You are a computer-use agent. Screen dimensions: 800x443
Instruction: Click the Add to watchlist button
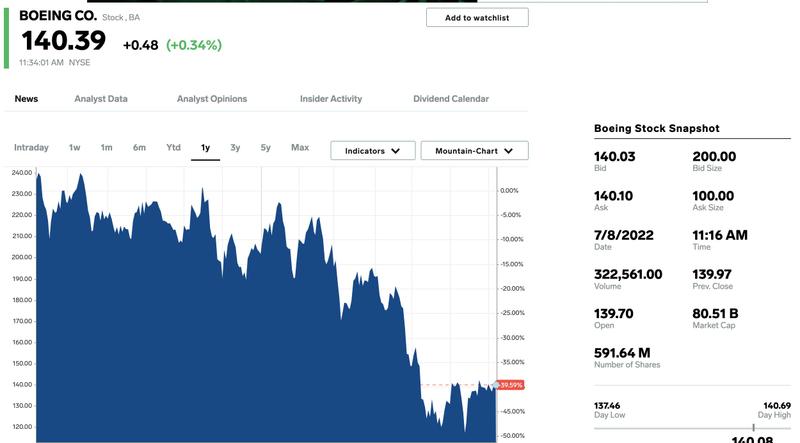click(x=477, y=18)
